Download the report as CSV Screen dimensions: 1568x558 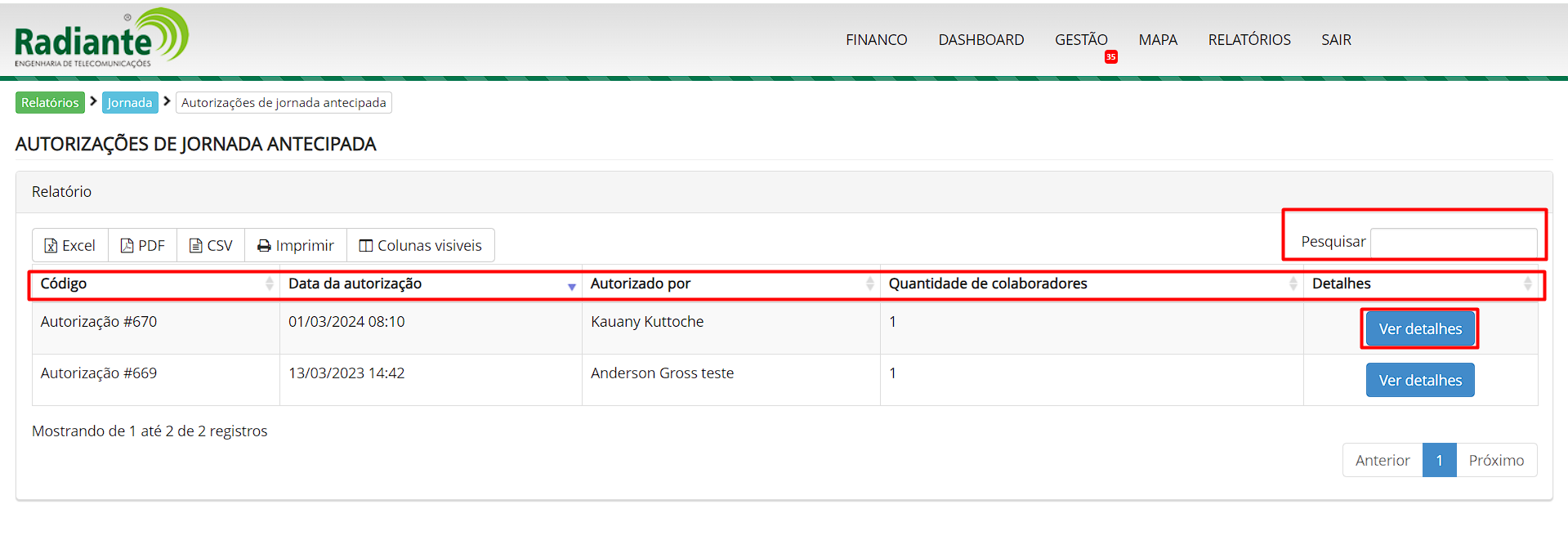click(x=211, y=245)
